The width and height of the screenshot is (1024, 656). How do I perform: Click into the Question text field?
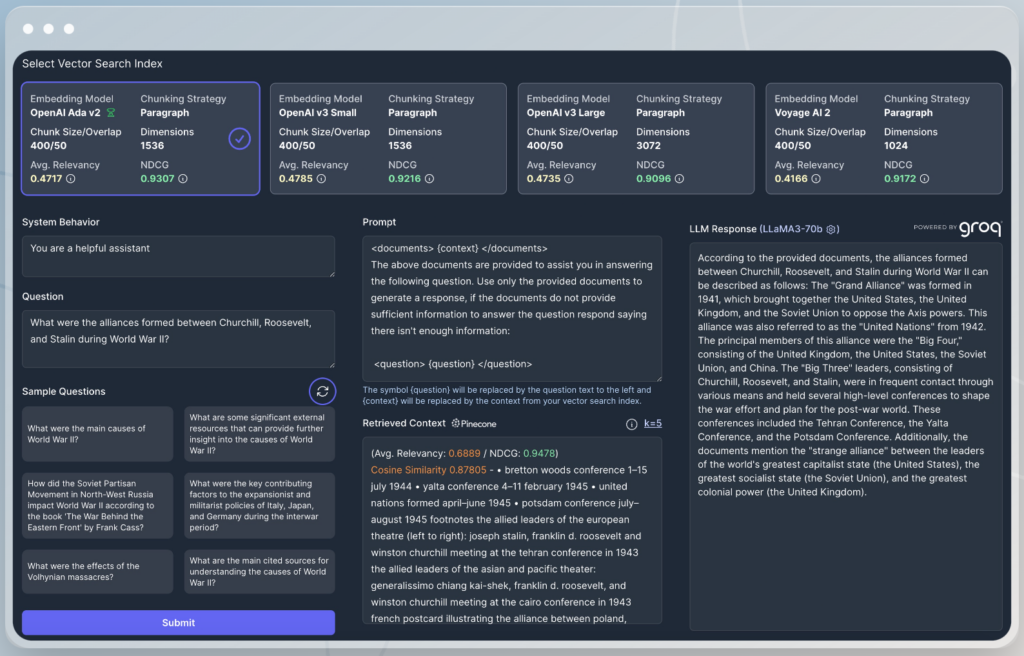(x=178, y=338)
